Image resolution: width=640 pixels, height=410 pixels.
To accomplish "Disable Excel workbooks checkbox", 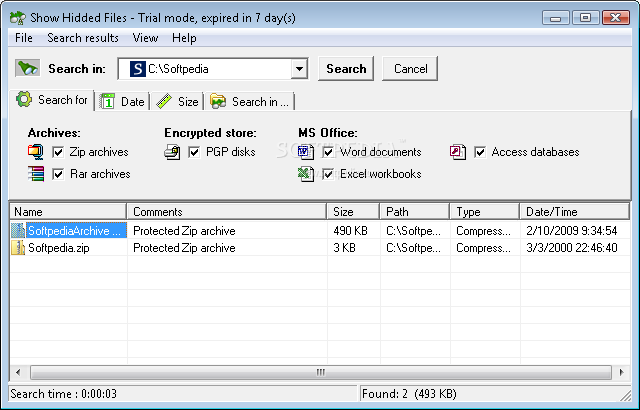I will pos(328,174).
